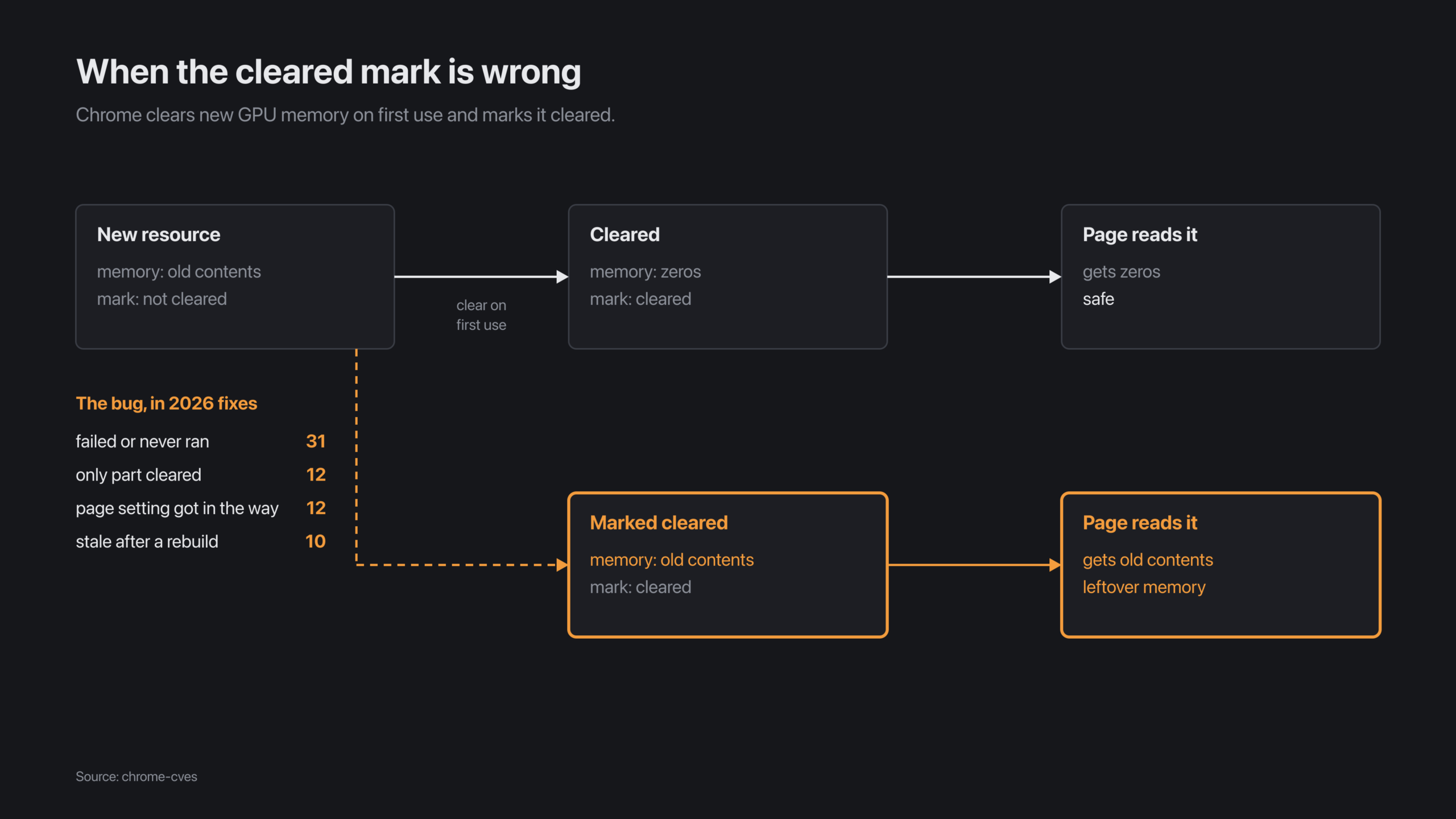Click the white 'Page reads it' heading
The height and width of the screenshot is (819, 1456).
click(x=1140, y=234)
